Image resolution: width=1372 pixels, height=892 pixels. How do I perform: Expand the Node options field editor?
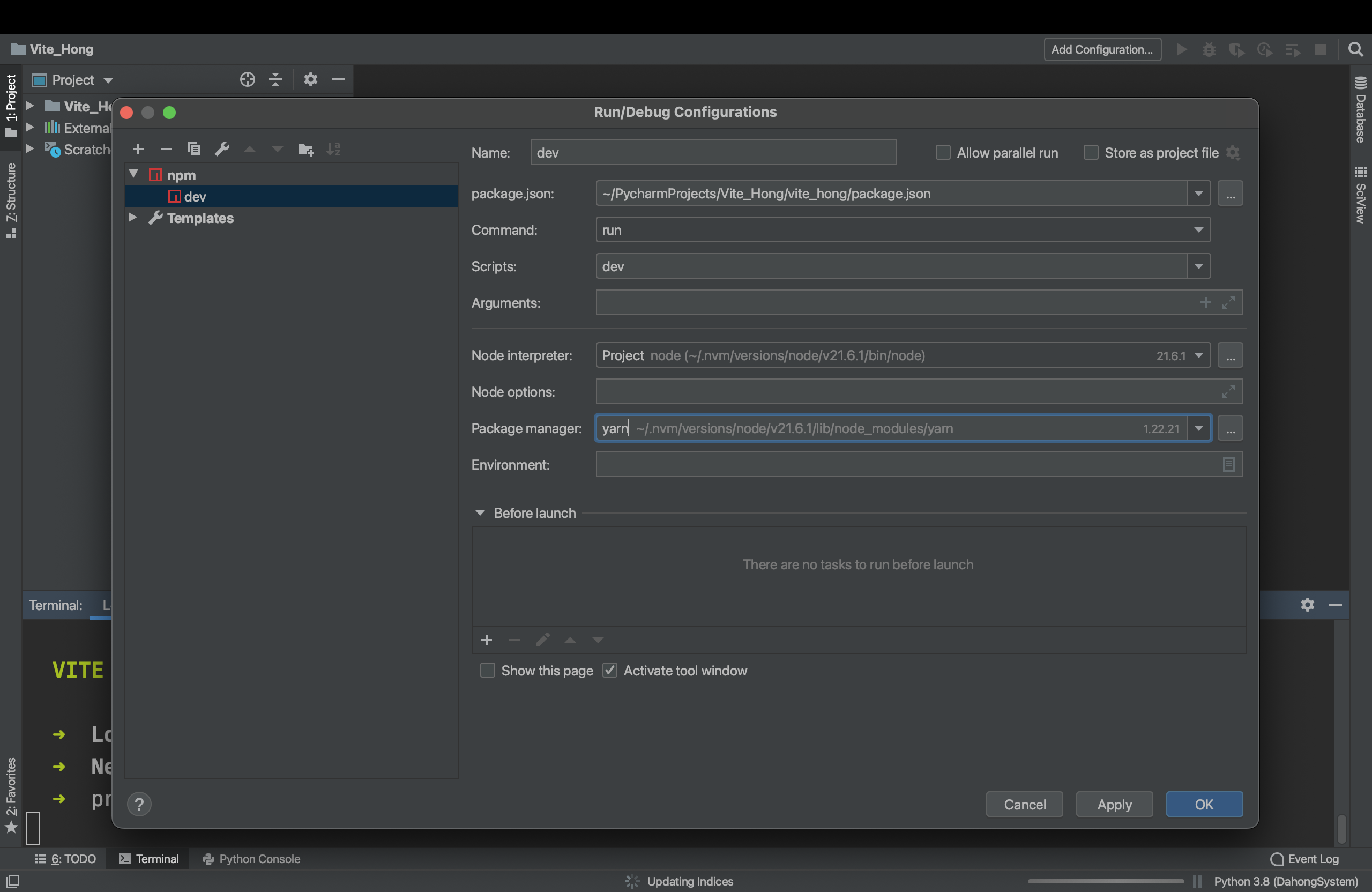click(x=1228, y=391)
